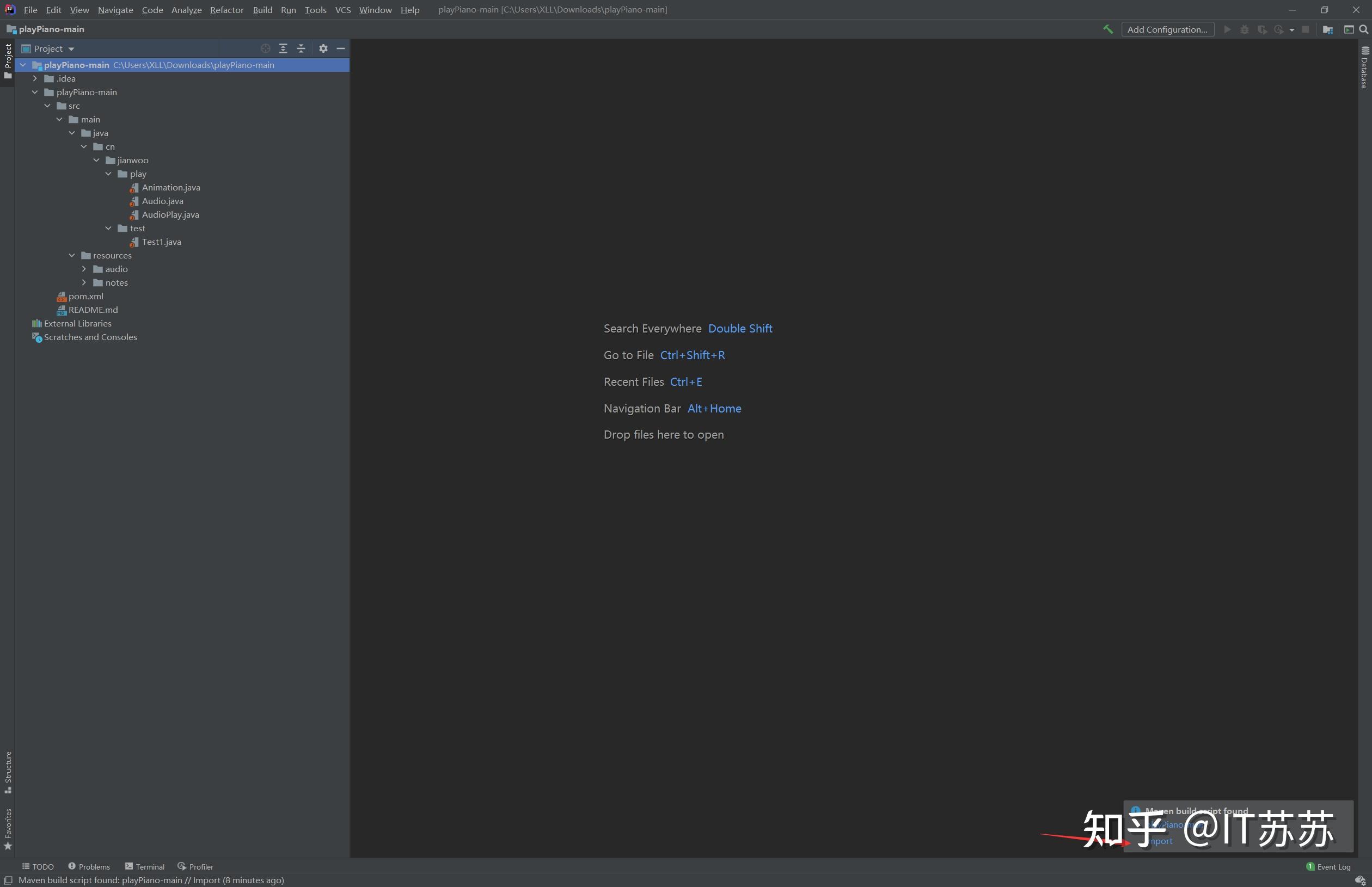Expand the audio folder
This screenshot has height=887, width=1372.
click(x=84, y=269)
